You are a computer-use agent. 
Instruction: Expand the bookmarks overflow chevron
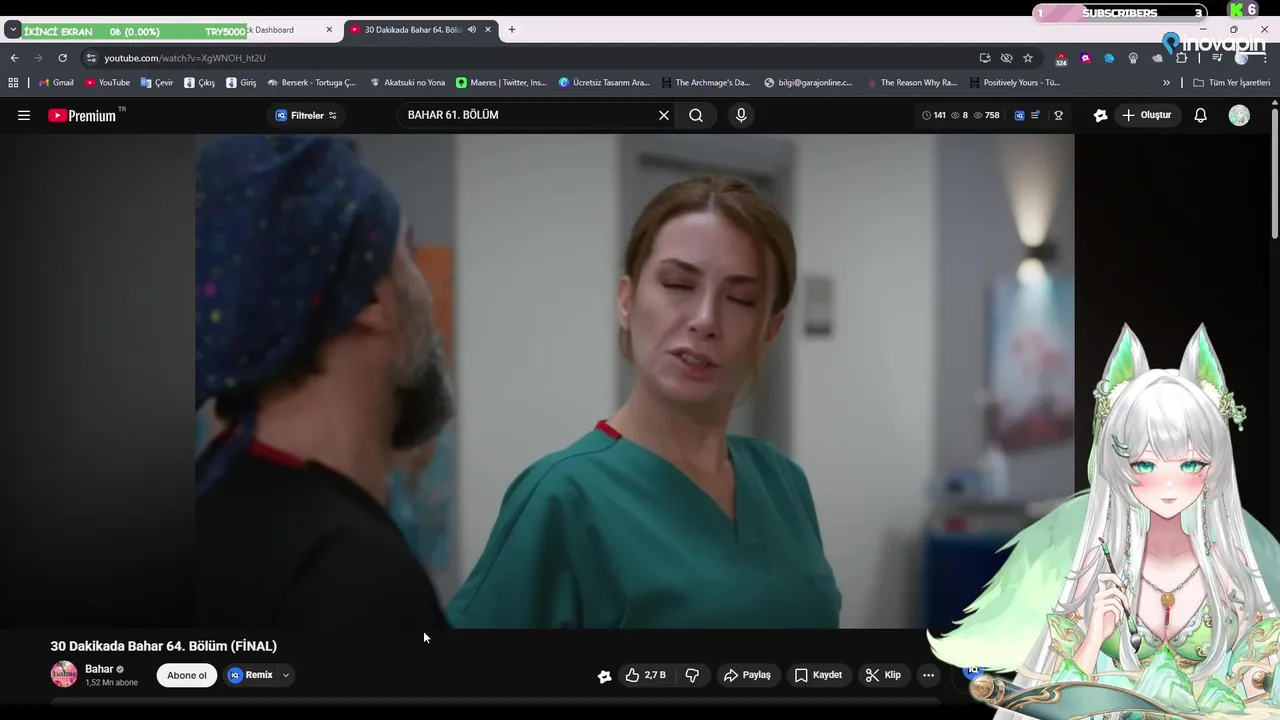coord(1166,83)
